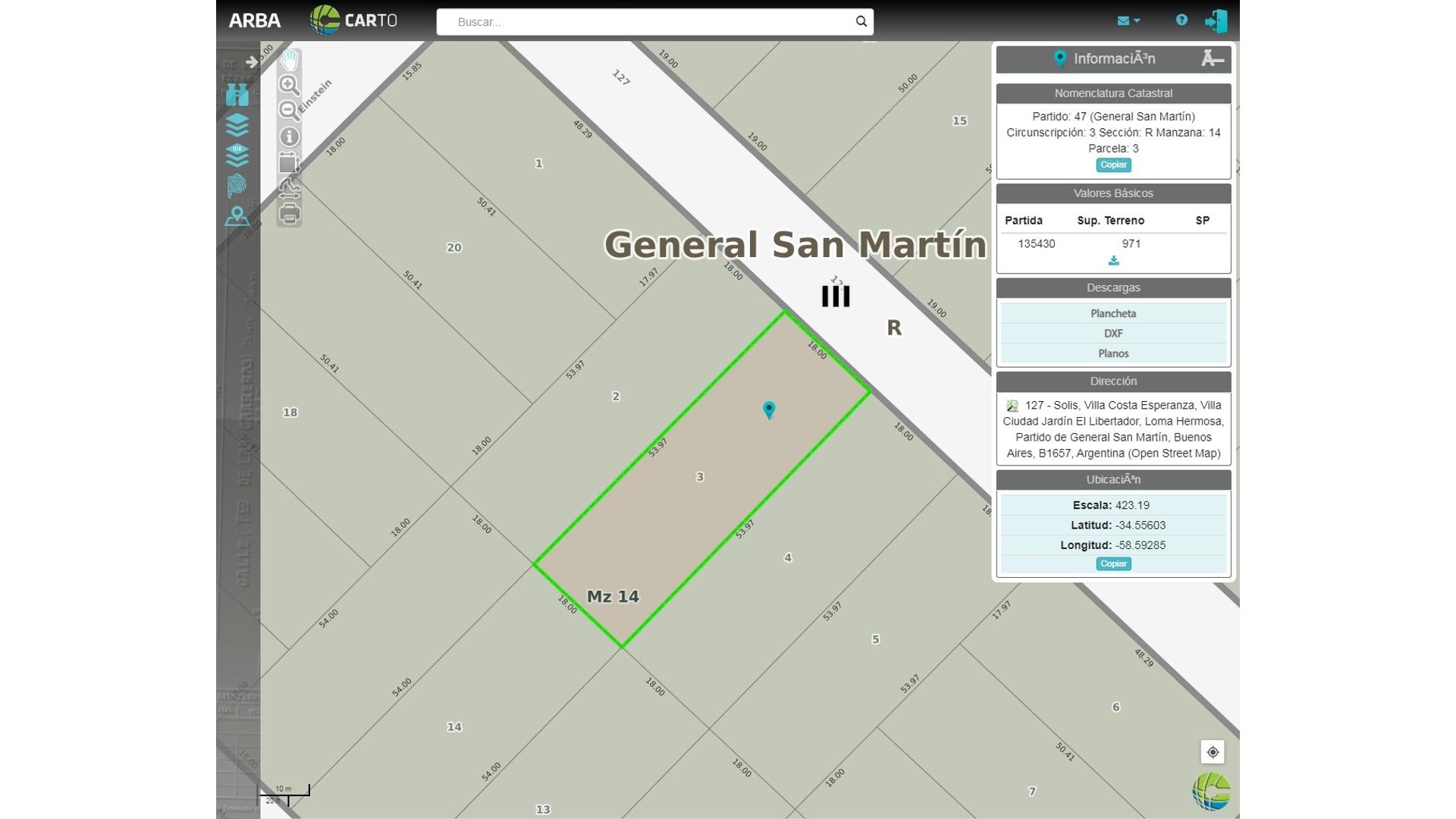Viewport: 1456px width, 819px height.
Task: Click the Open Street Map address icon
Action: tap(1012, 406)
